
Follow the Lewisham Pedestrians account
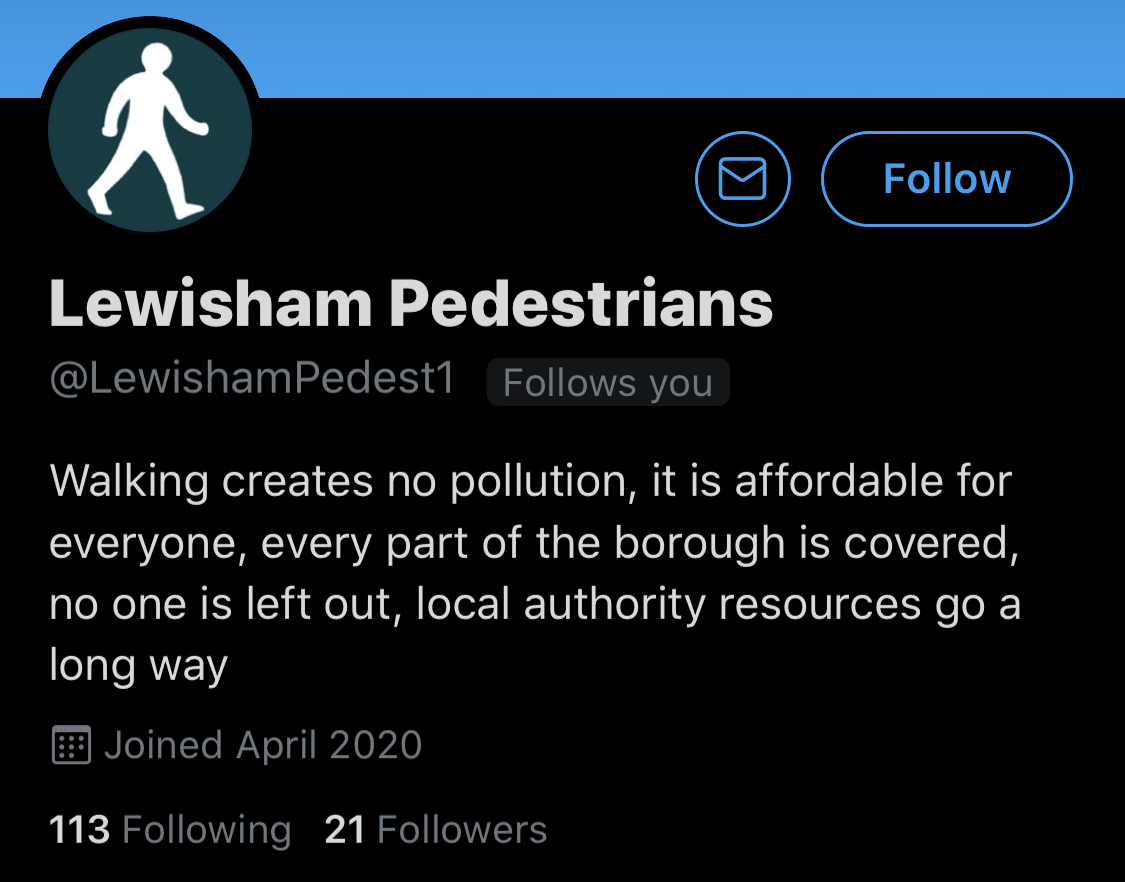946,179
